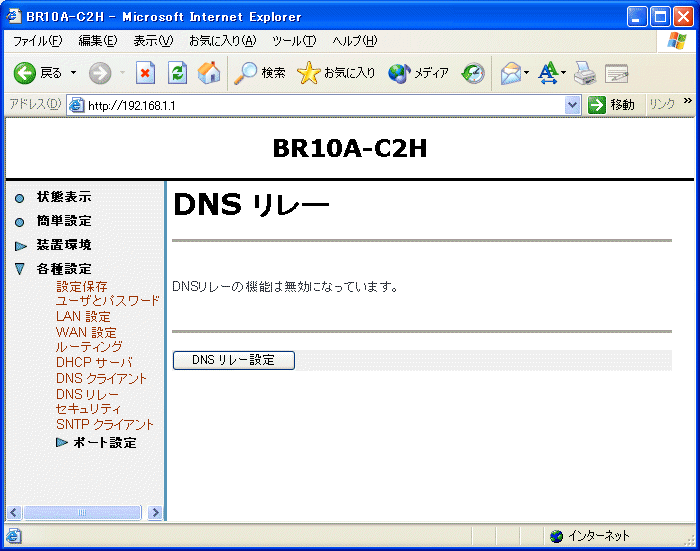The height and width of the screenshot is (551, 700).
Task: Open the ツール(T) menu
Action: click(294, 41)
